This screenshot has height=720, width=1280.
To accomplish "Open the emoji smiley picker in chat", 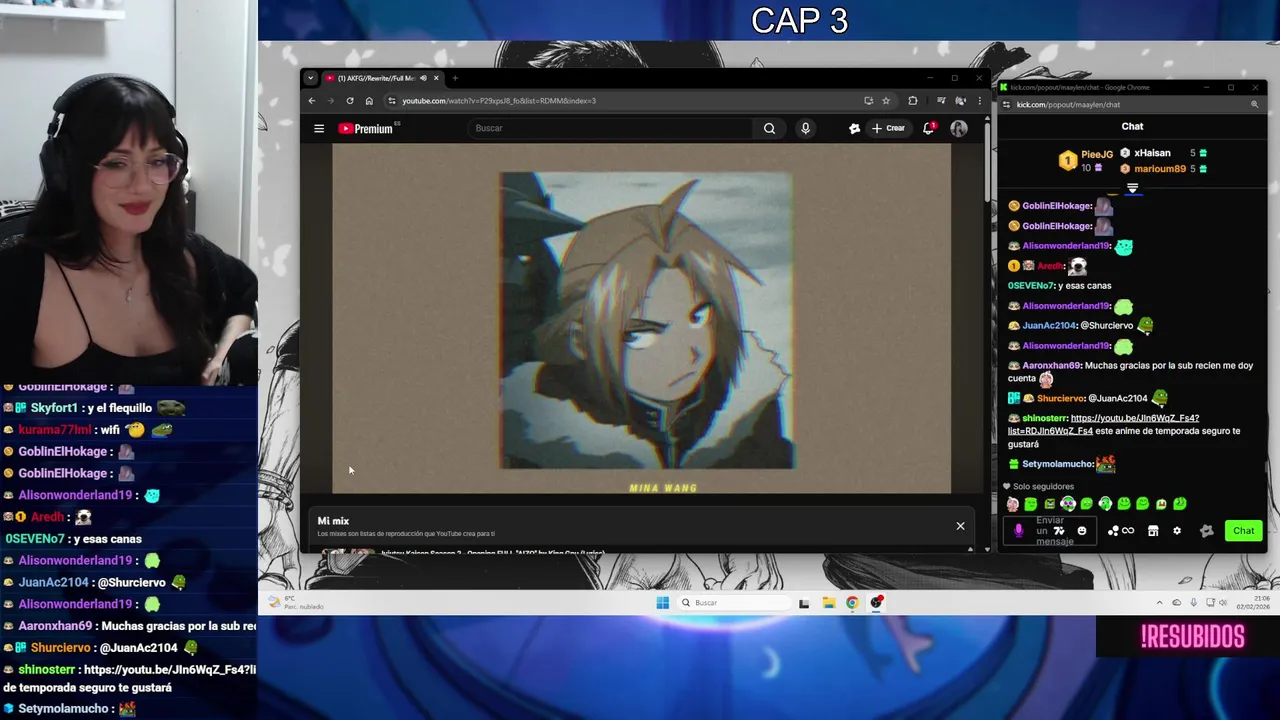I will point(1081,531).
